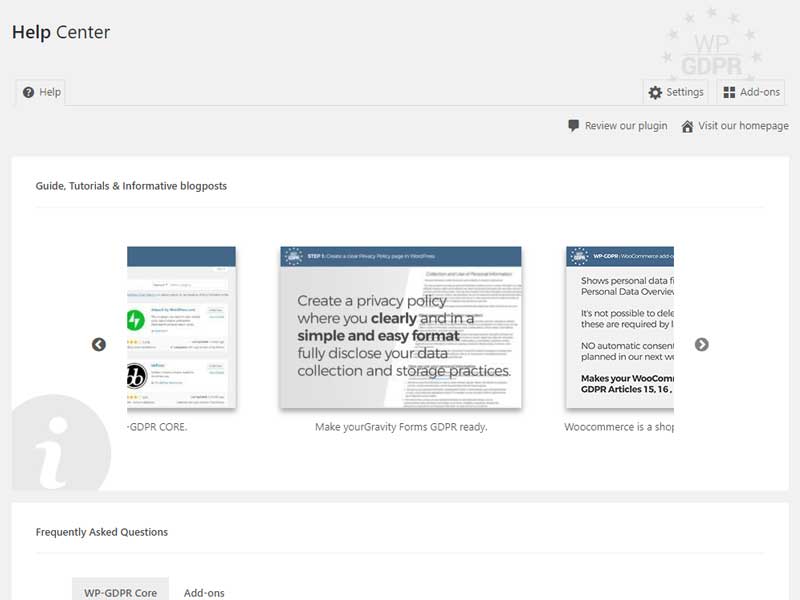Click Visit our homepage link

coord(735,126)
